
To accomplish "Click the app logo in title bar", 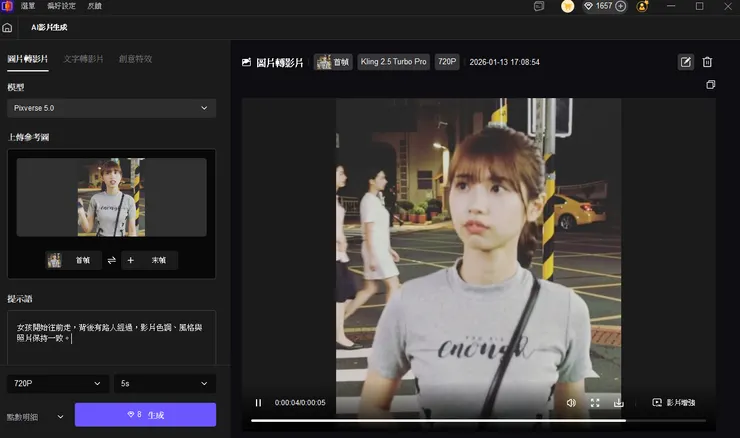I will (7, 6).
